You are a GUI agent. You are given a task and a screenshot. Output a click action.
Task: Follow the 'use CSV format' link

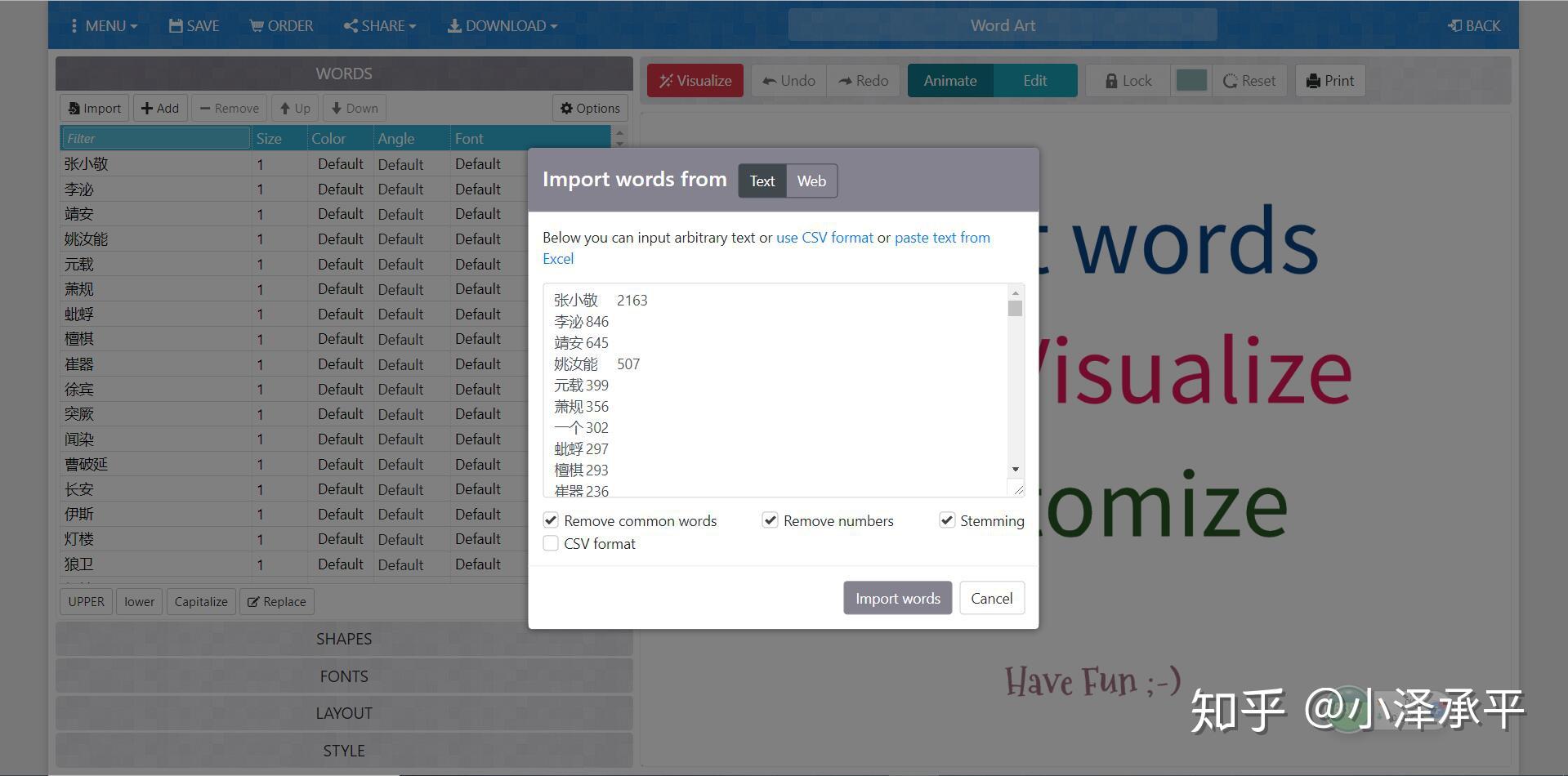coord(824,238)
